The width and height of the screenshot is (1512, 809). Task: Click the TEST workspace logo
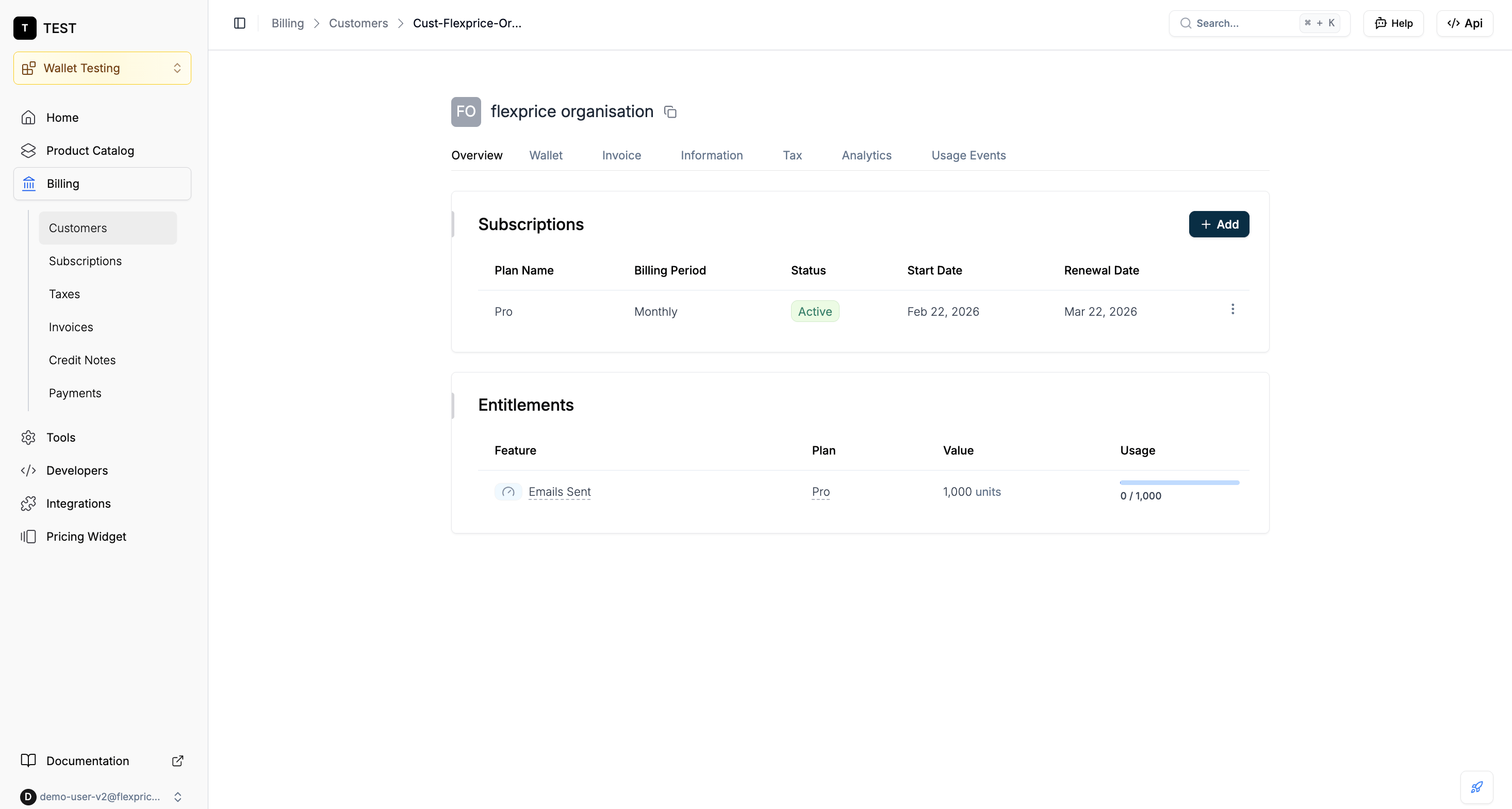(x=25, y=27)
